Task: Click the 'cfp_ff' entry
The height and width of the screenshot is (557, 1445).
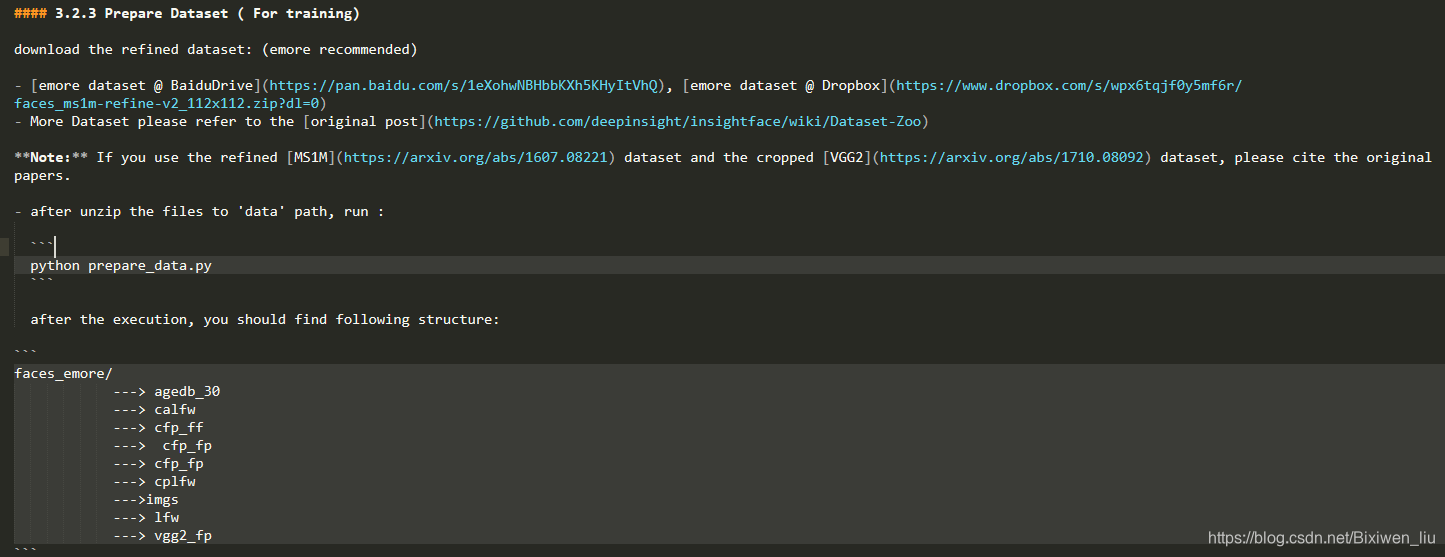Action: point(179,427)
